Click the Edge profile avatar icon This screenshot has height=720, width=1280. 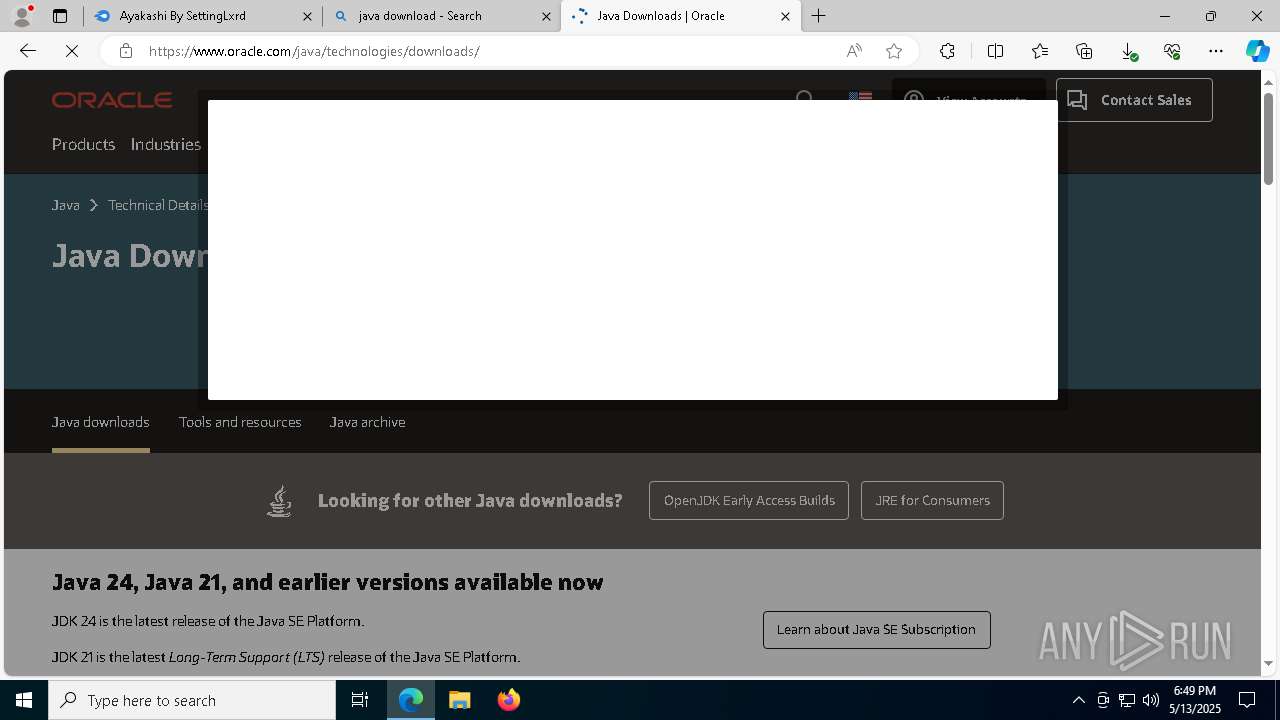coord(22,16)
